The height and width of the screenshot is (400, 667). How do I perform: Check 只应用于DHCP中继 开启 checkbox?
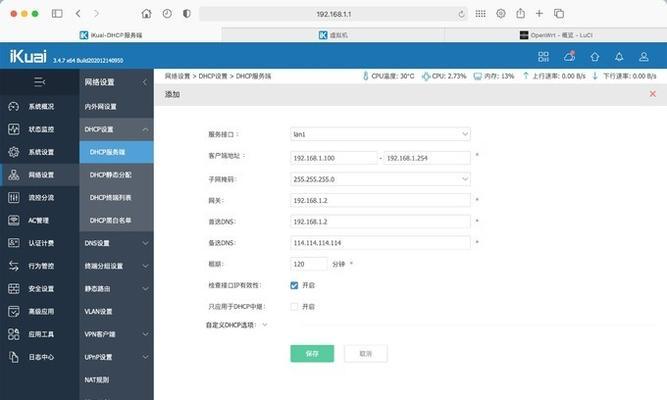[294, 306]
